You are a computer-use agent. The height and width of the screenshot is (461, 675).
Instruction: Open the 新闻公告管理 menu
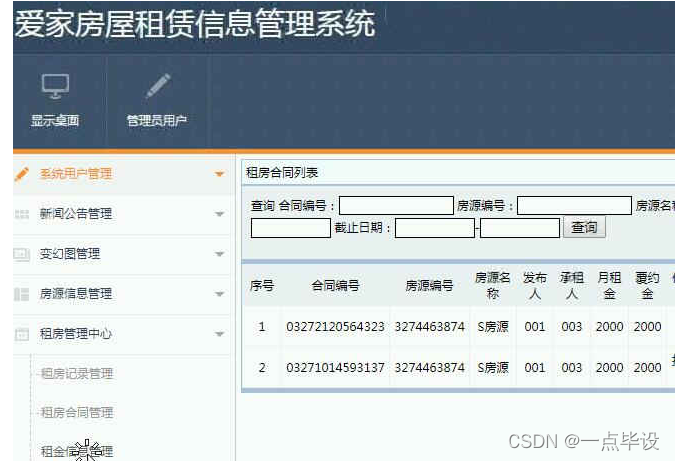(76, 213)
